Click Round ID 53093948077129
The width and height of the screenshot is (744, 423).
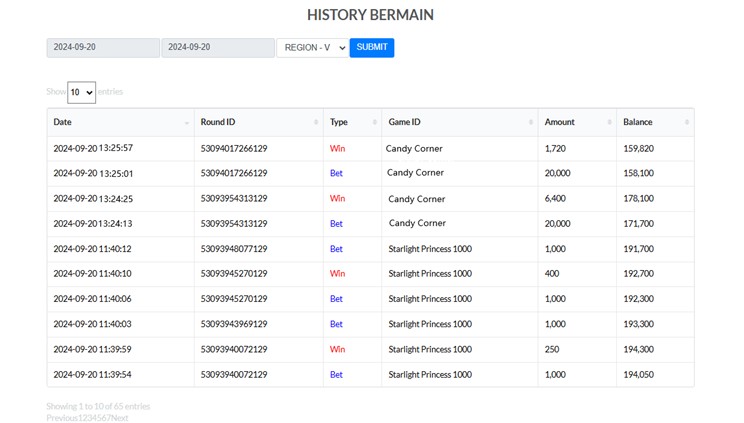click(234, 249)
